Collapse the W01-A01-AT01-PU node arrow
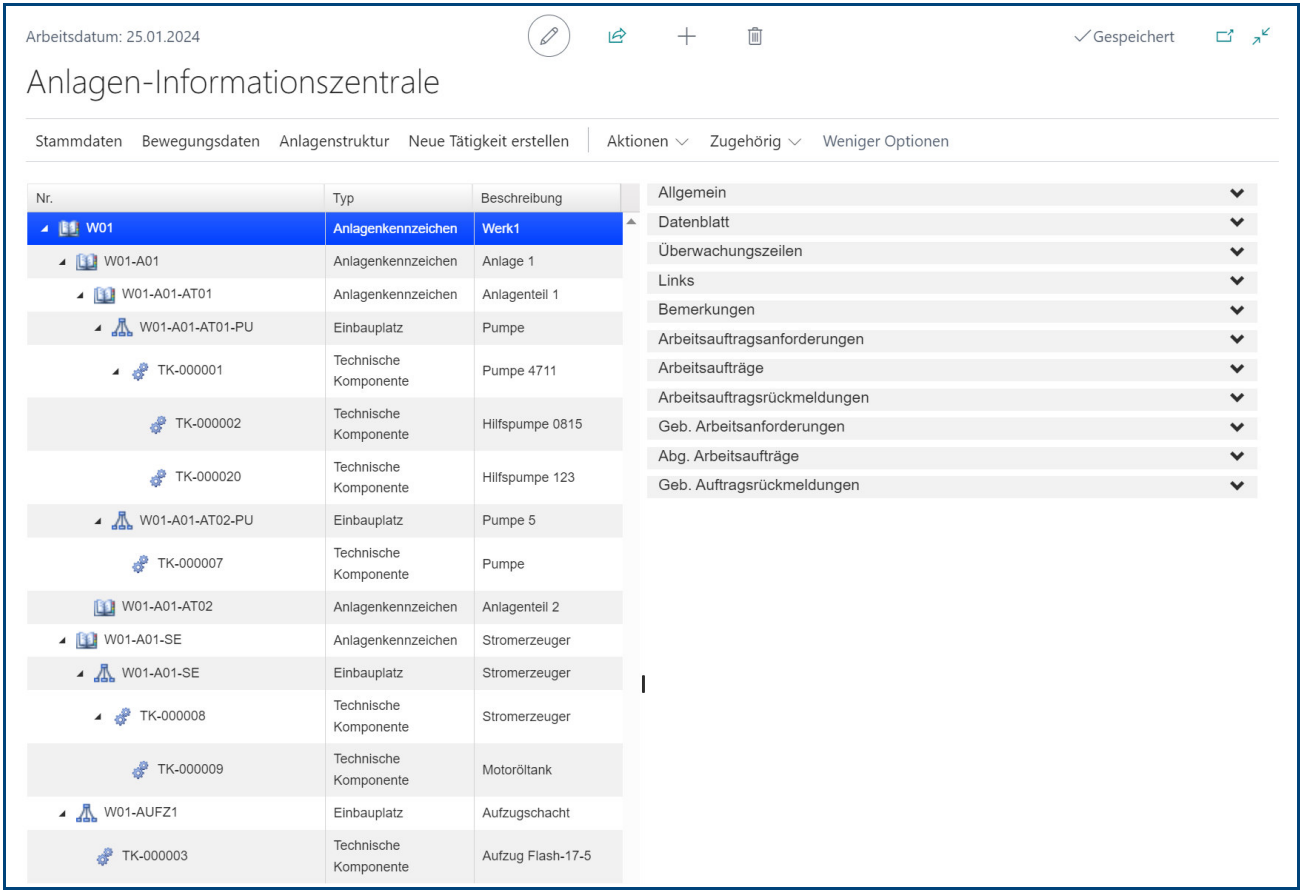The image size is (1303, 893). pos(99,328)
